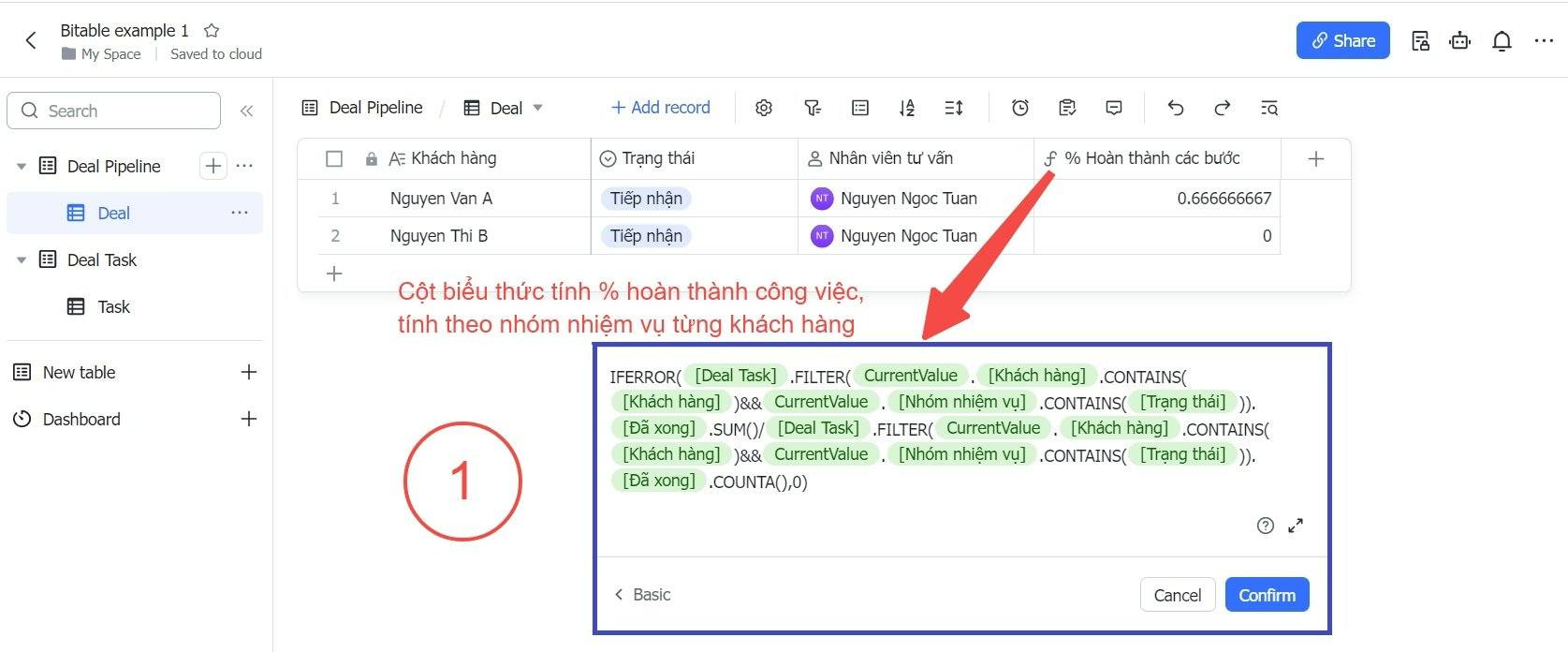
Task: Redo the last action
Action: pyautogui.click(x=1223, y=108)
